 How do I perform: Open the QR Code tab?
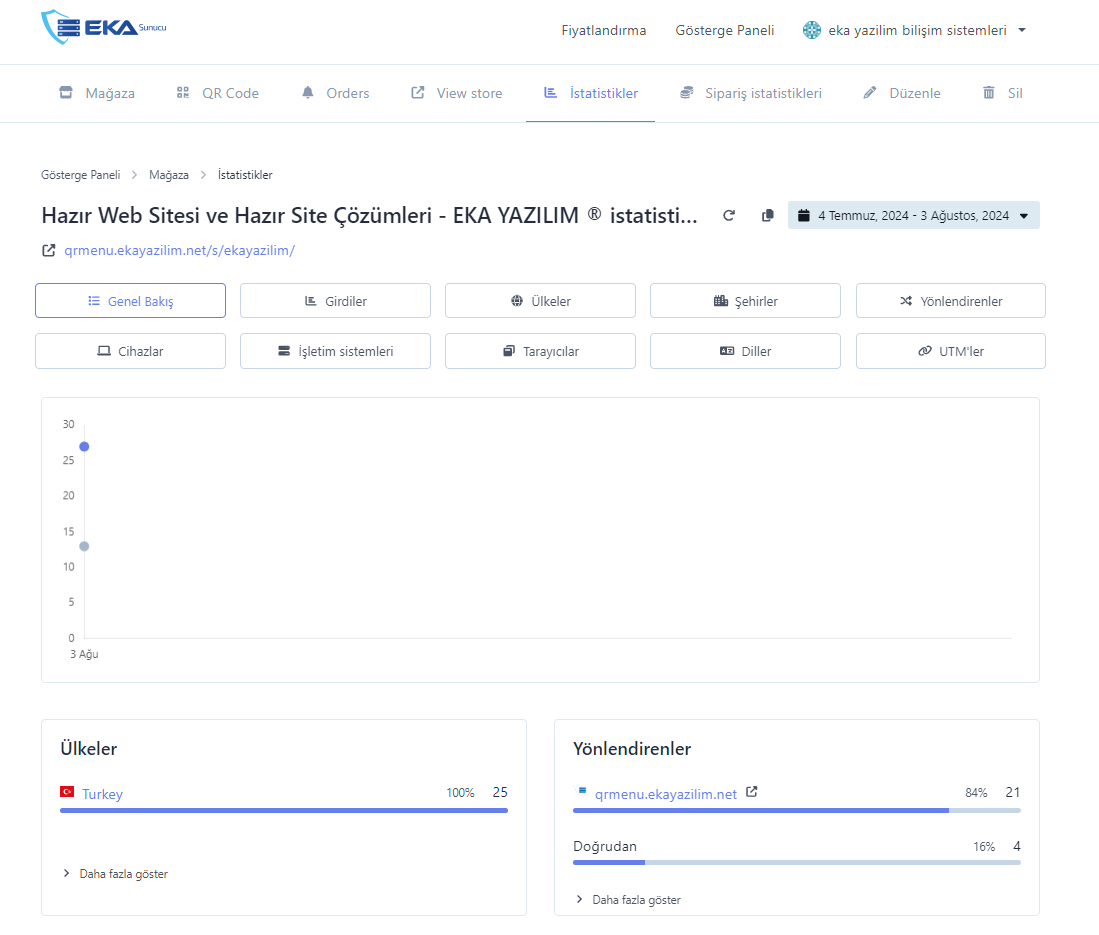pyautogui.click(x=217, y=93)
